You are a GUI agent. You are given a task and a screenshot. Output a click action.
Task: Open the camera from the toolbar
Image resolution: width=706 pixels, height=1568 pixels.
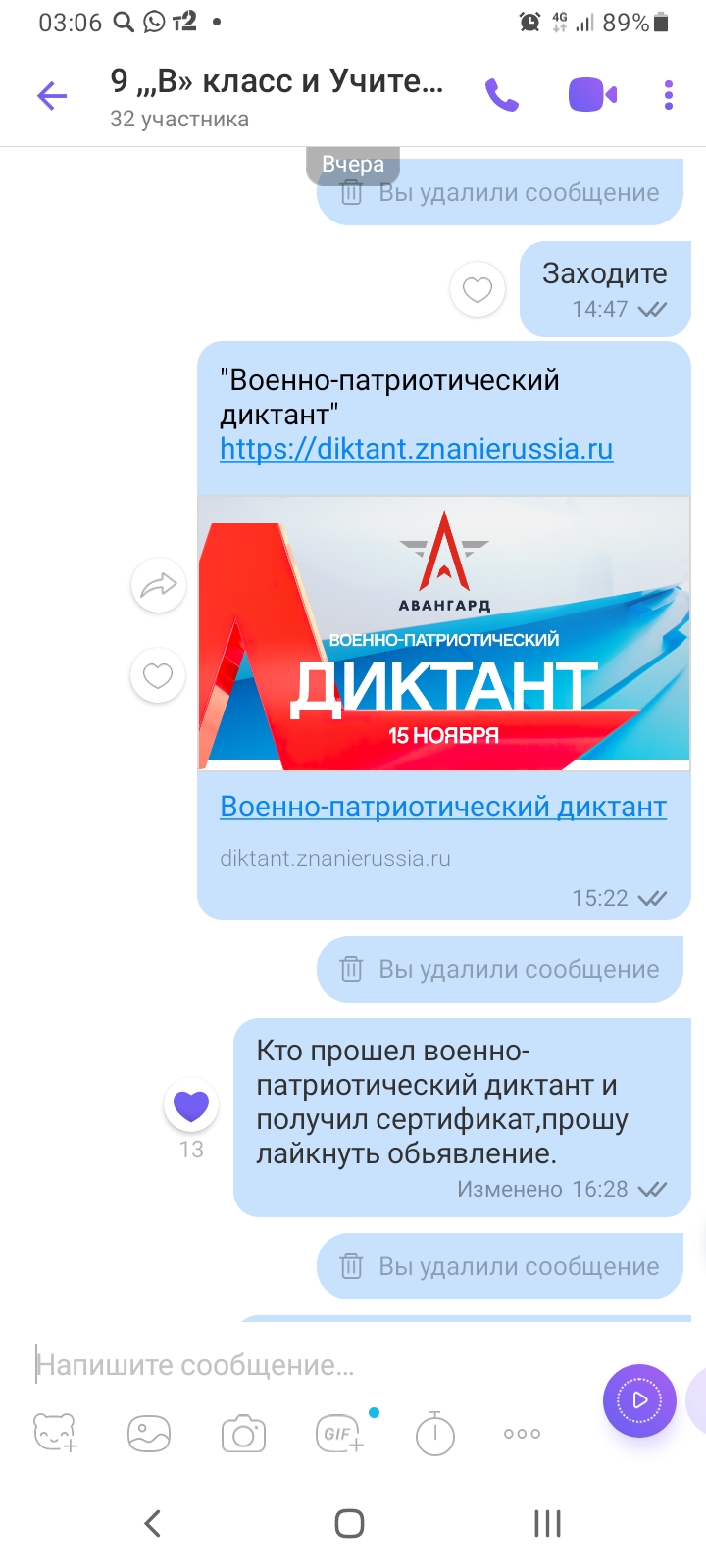coord(243,1434)
